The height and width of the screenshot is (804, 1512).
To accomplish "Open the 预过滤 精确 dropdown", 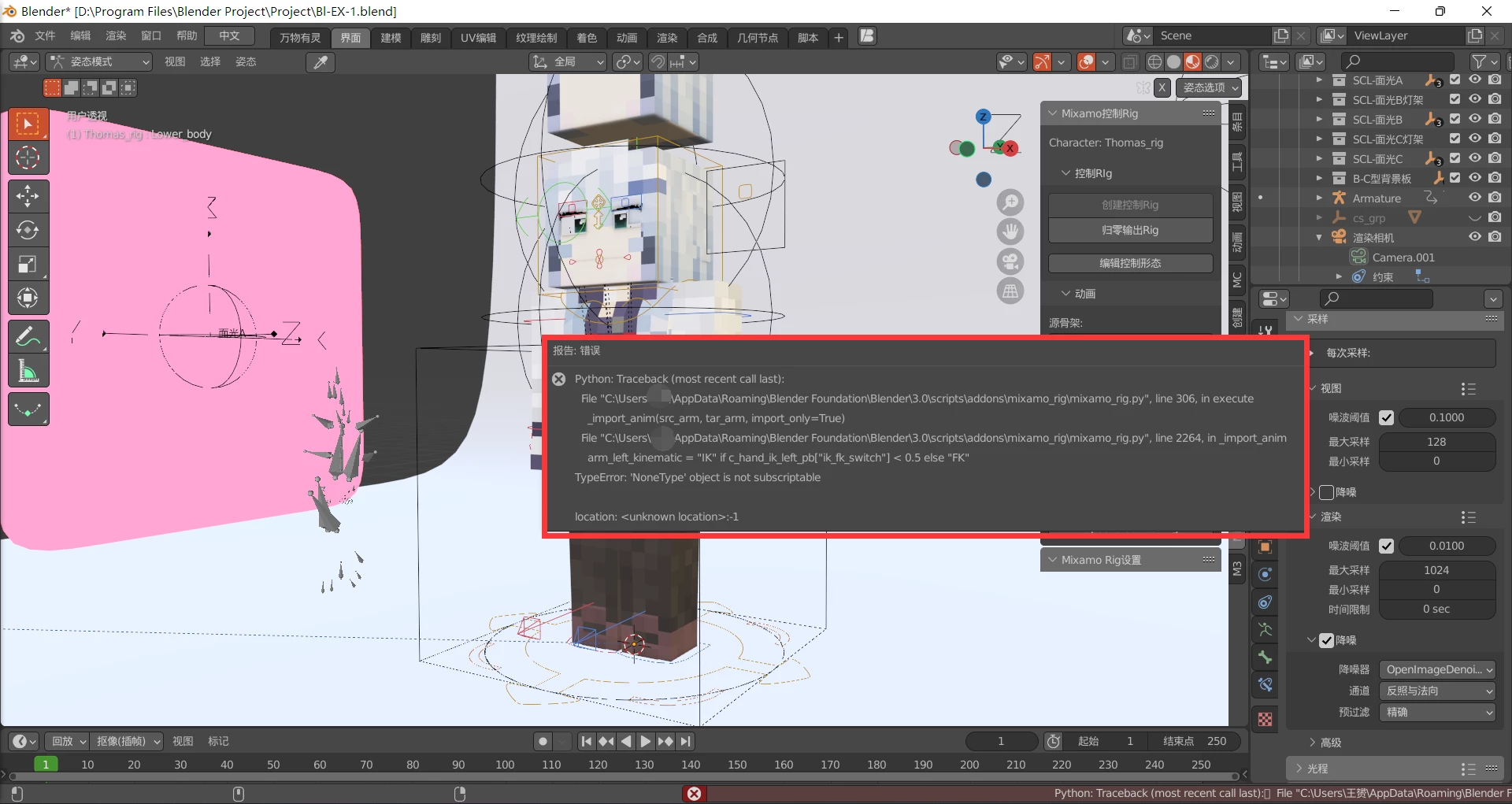I will (x=1437, y=712).
